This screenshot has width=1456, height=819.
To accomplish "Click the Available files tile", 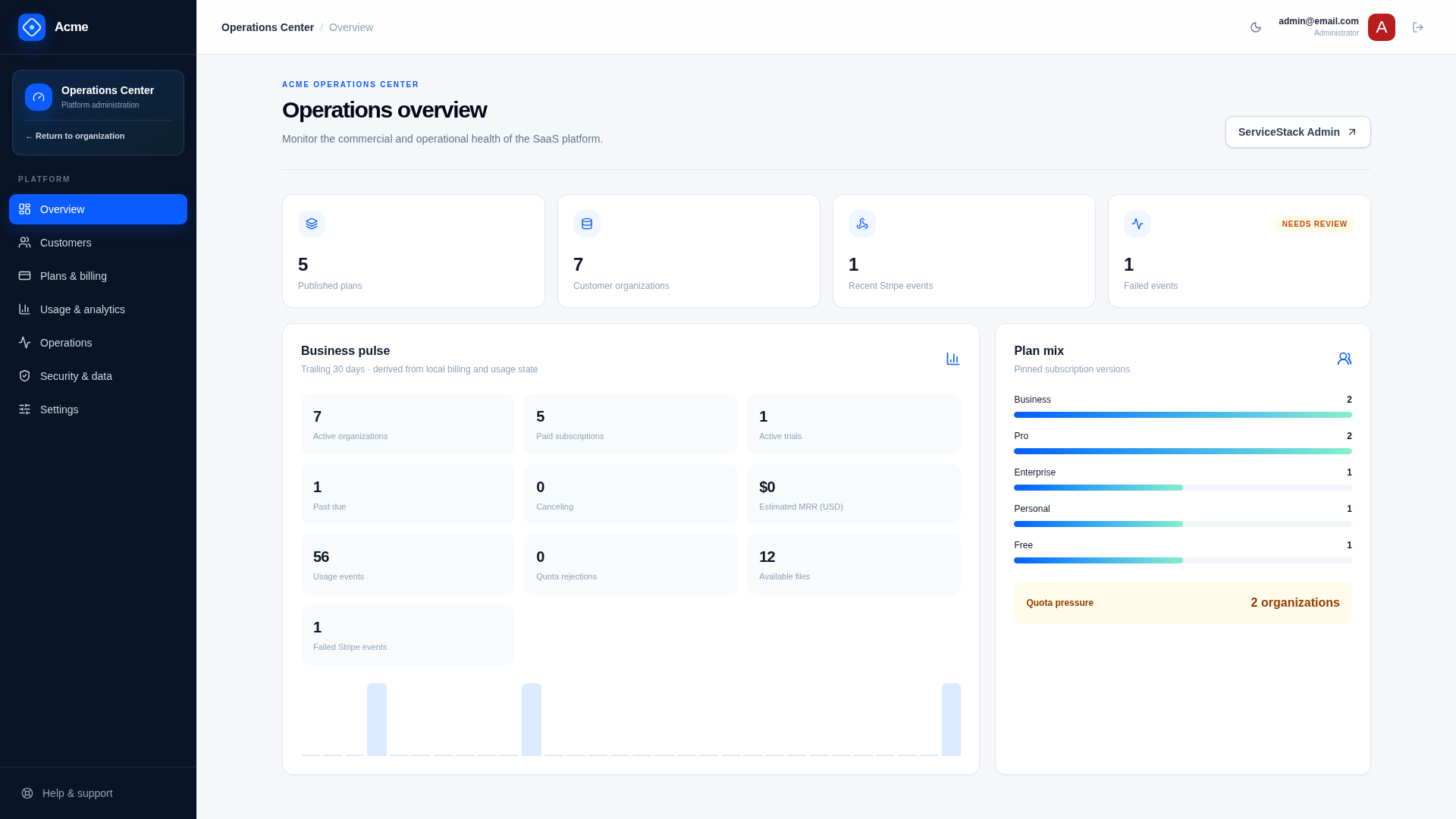I will click(x=854, y=564).
